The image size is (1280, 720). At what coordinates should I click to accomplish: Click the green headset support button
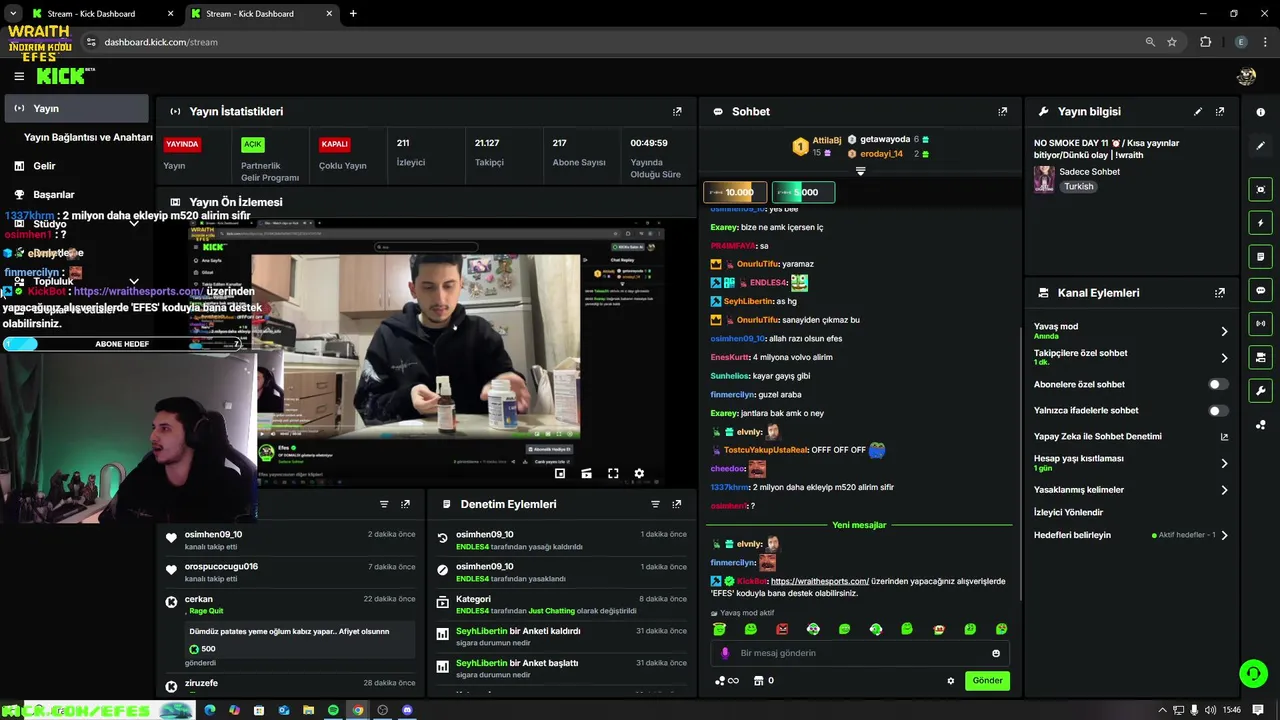coord(1253,674)
